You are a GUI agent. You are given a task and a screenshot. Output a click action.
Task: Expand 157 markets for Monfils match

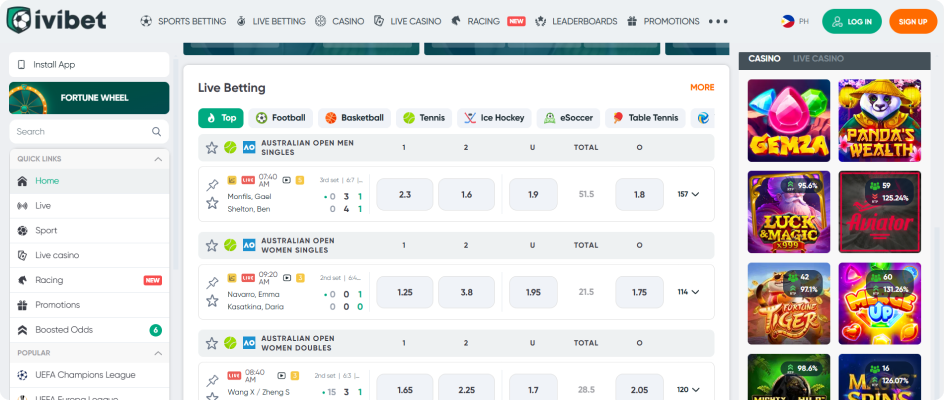688,195
